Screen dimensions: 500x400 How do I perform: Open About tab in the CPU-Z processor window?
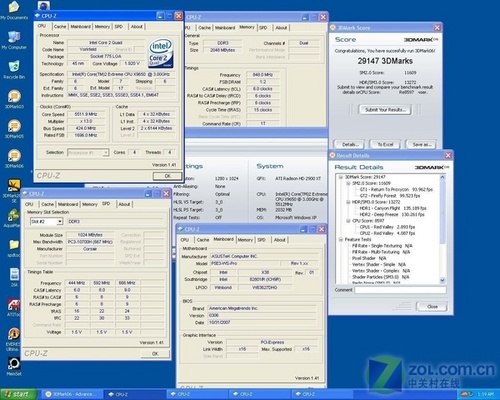[x=136, y=27]
